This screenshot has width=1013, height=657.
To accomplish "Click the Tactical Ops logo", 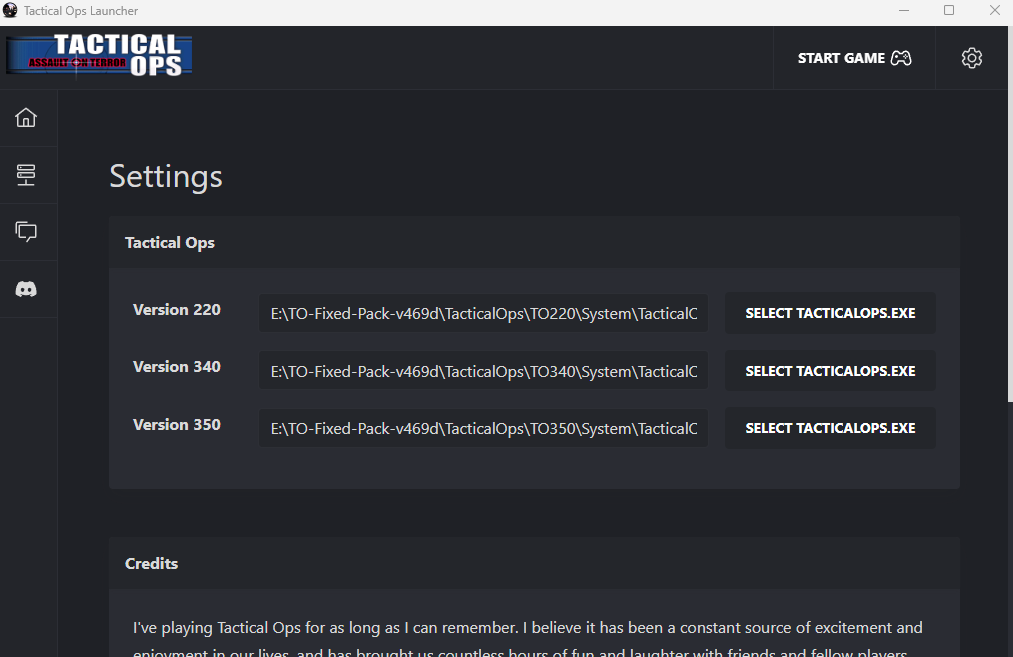I will pyautogui.click(x=99, y=56).
